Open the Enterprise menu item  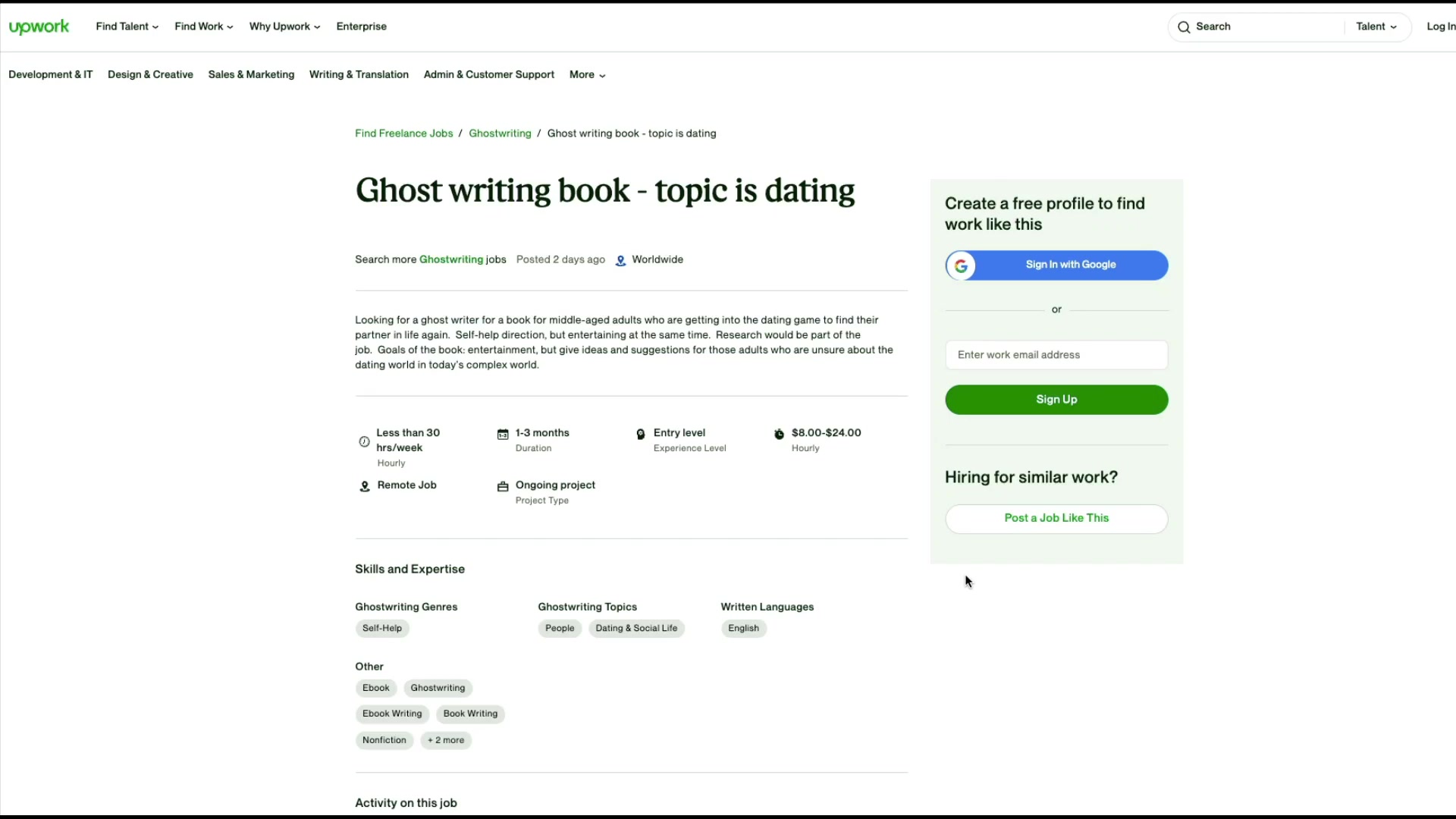[361, 27]
